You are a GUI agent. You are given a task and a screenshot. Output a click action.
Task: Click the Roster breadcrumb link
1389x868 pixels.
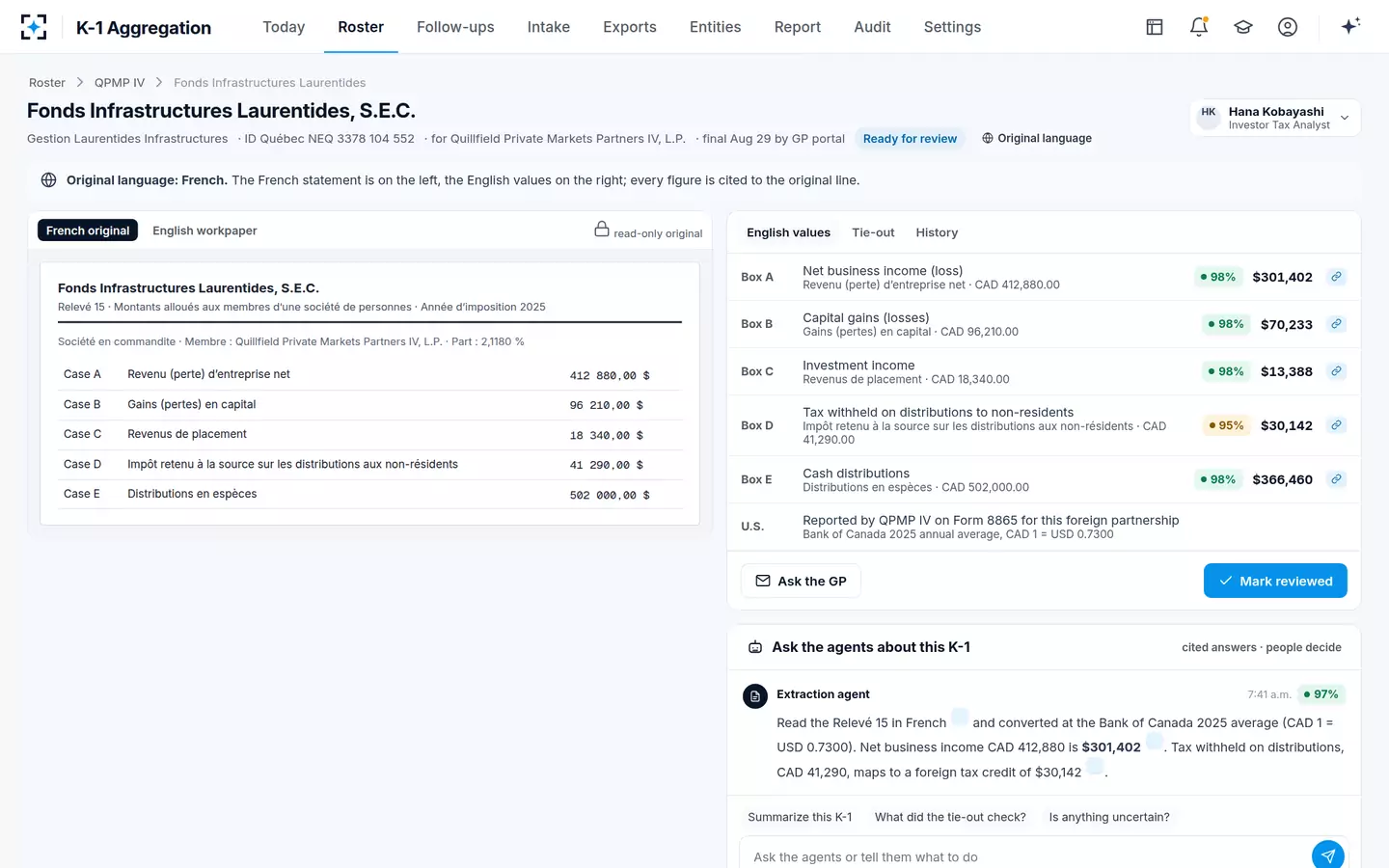[x=47, y=83]
